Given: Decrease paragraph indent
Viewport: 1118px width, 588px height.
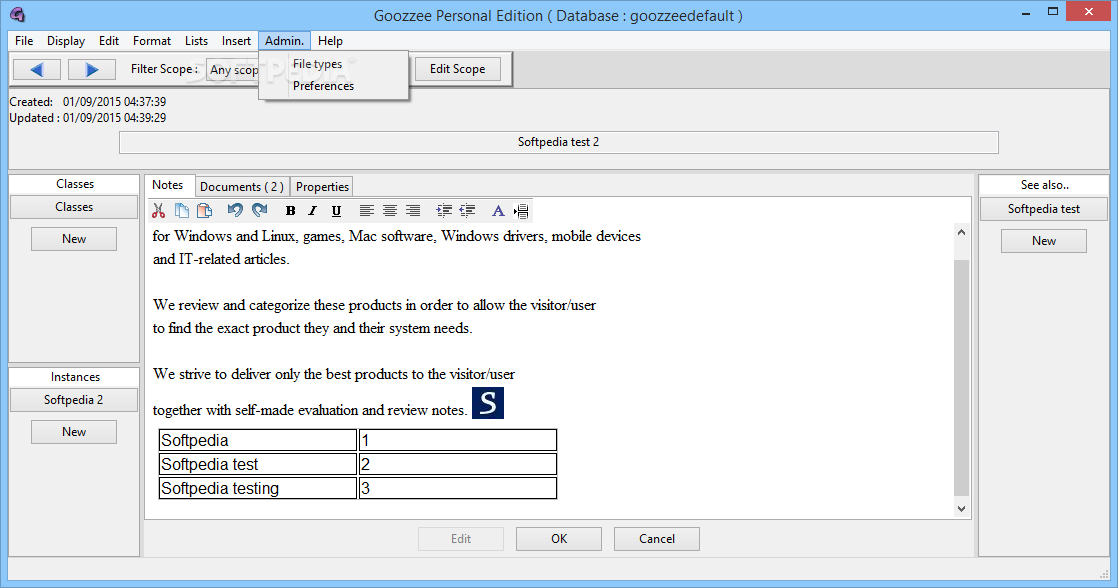Looking at the screenshot, I should coord(468,210).
